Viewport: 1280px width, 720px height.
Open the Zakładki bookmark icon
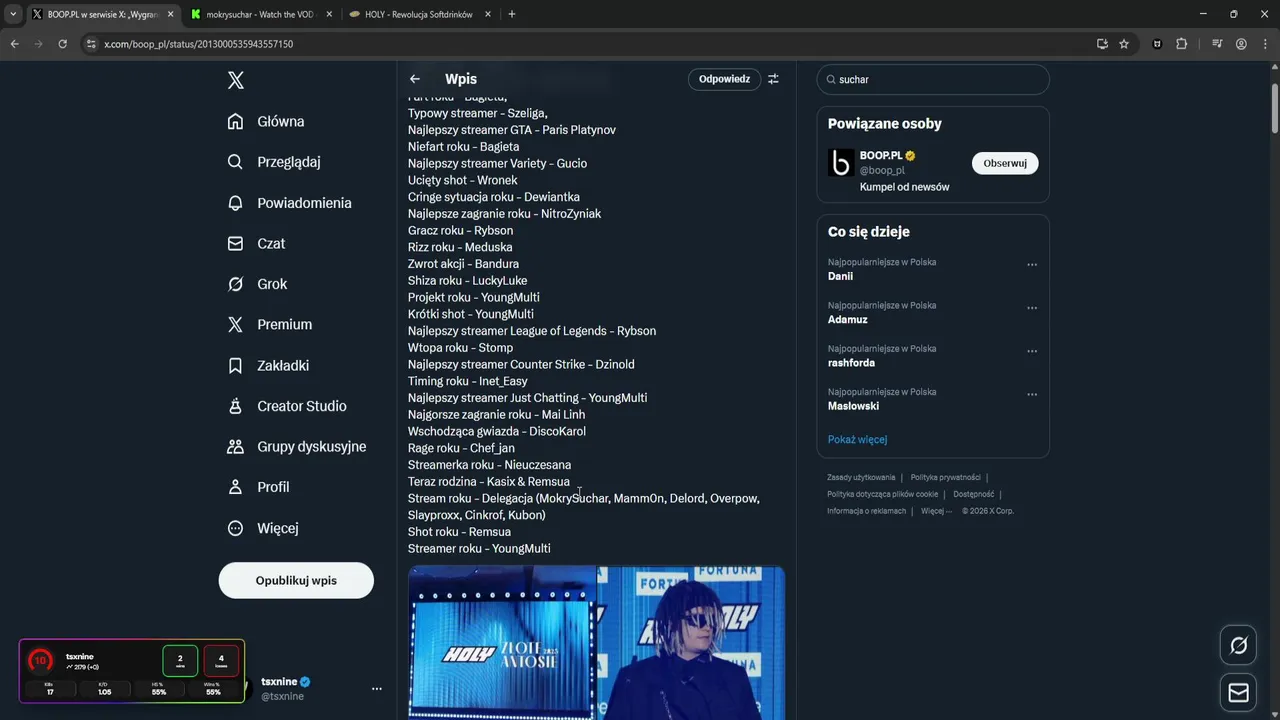point(235,365)
